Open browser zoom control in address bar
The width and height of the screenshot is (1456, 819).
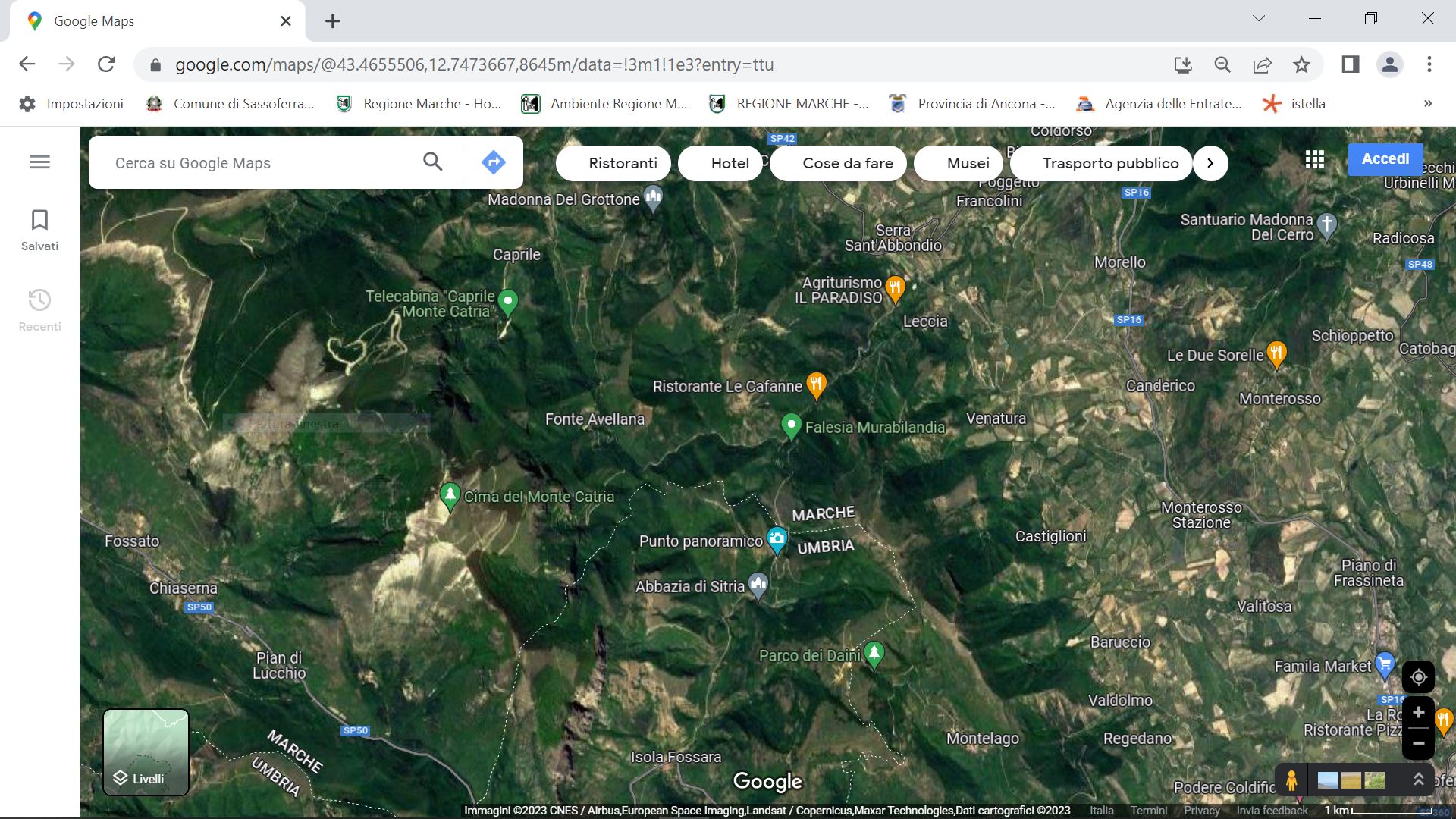coord(1222,64)
